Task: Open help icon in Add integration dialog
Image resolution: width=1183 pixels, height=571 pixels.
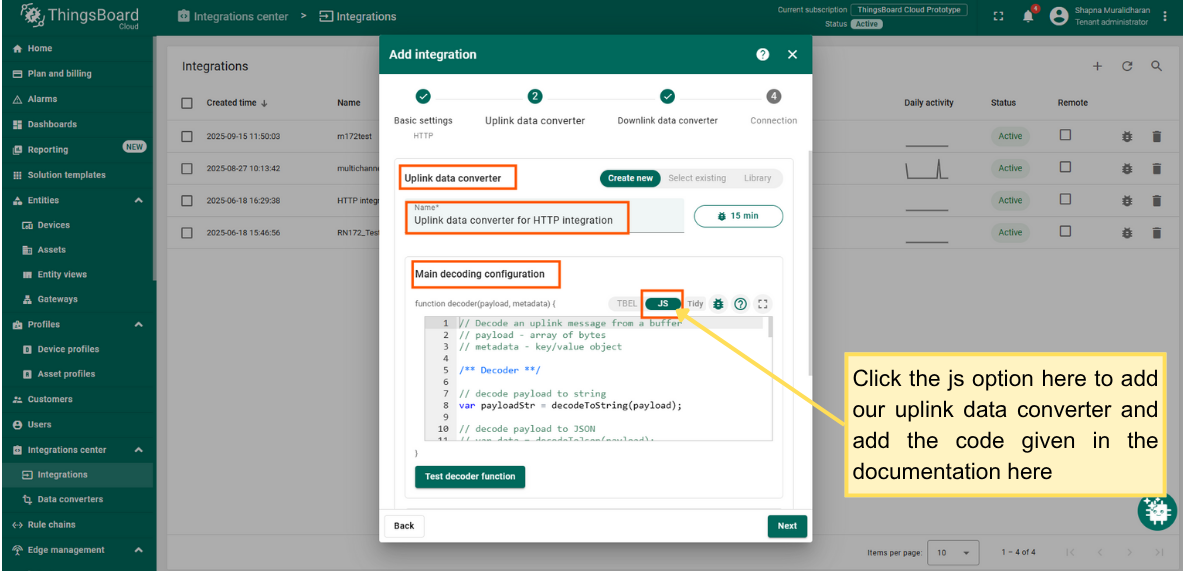Action: (763, 55)
